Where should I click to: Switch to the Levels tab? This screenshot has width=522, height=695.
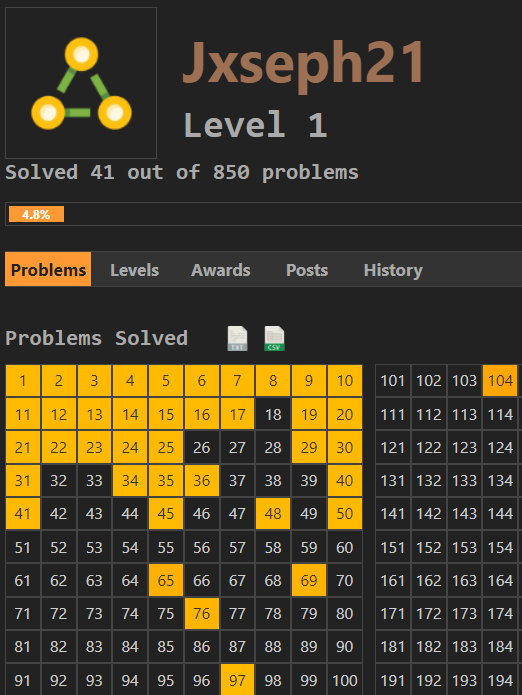coord(134,269)
